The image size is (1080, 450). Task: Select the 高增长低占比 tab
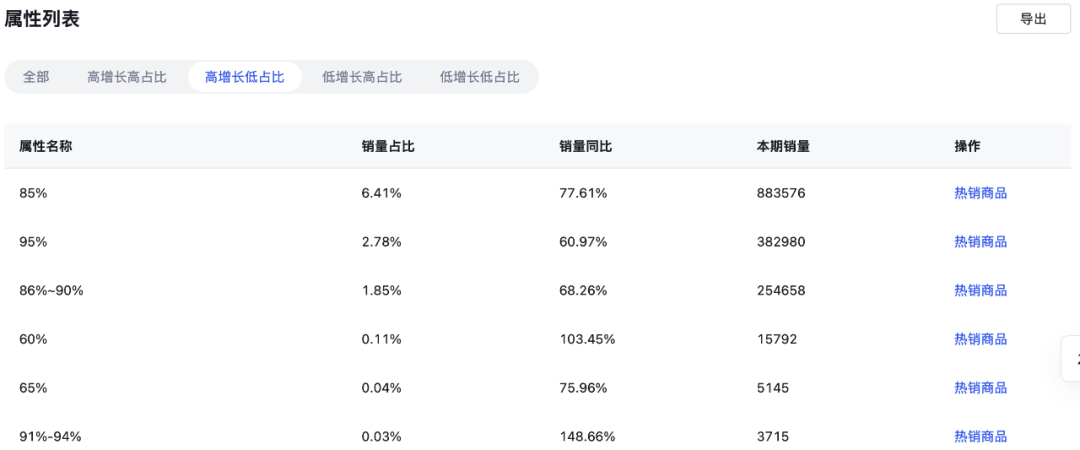[x=245, y=76]
